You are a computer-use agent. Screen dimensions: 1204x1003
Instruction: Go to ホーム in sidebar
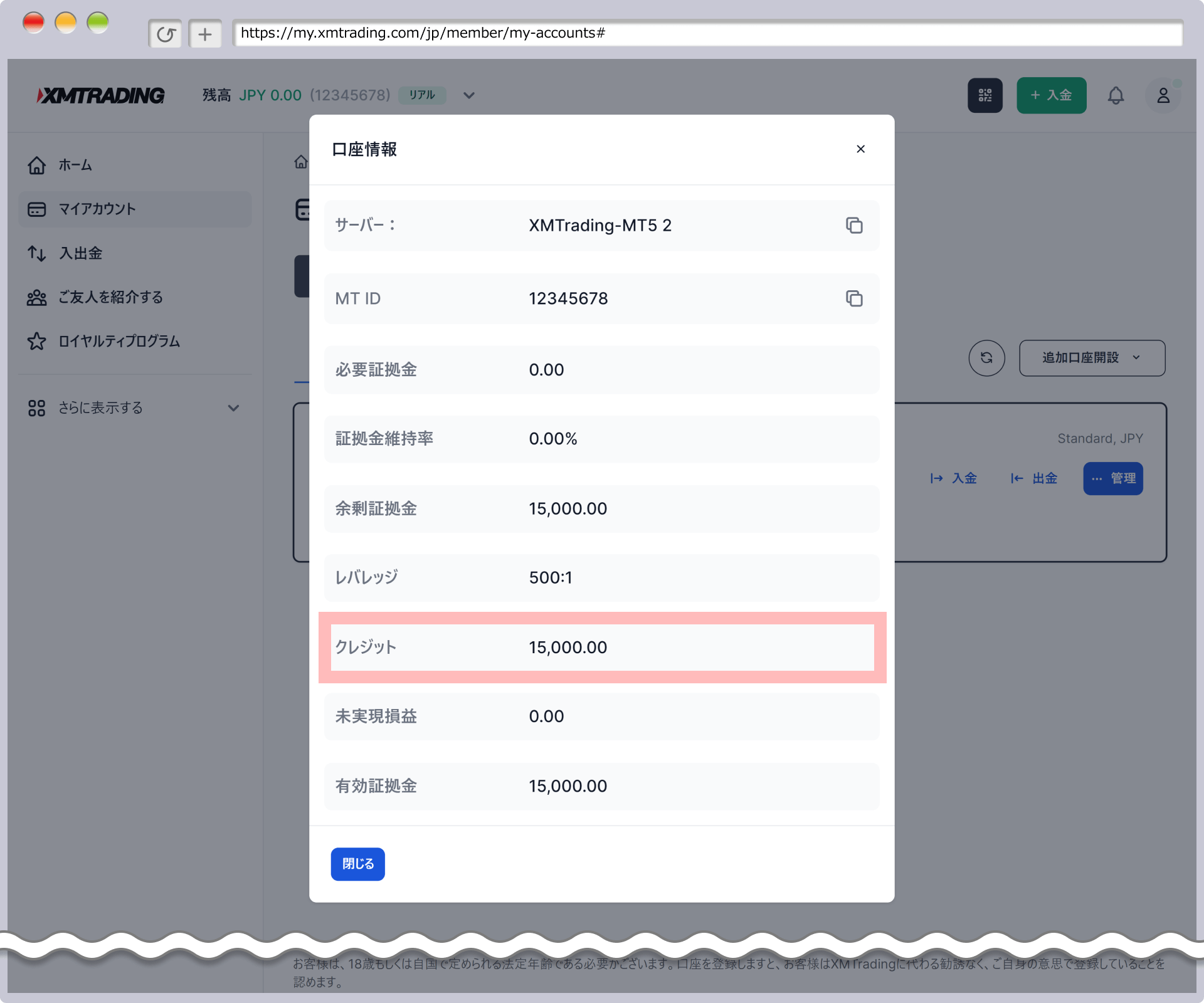pyautogui.click(x=135, y=165)
